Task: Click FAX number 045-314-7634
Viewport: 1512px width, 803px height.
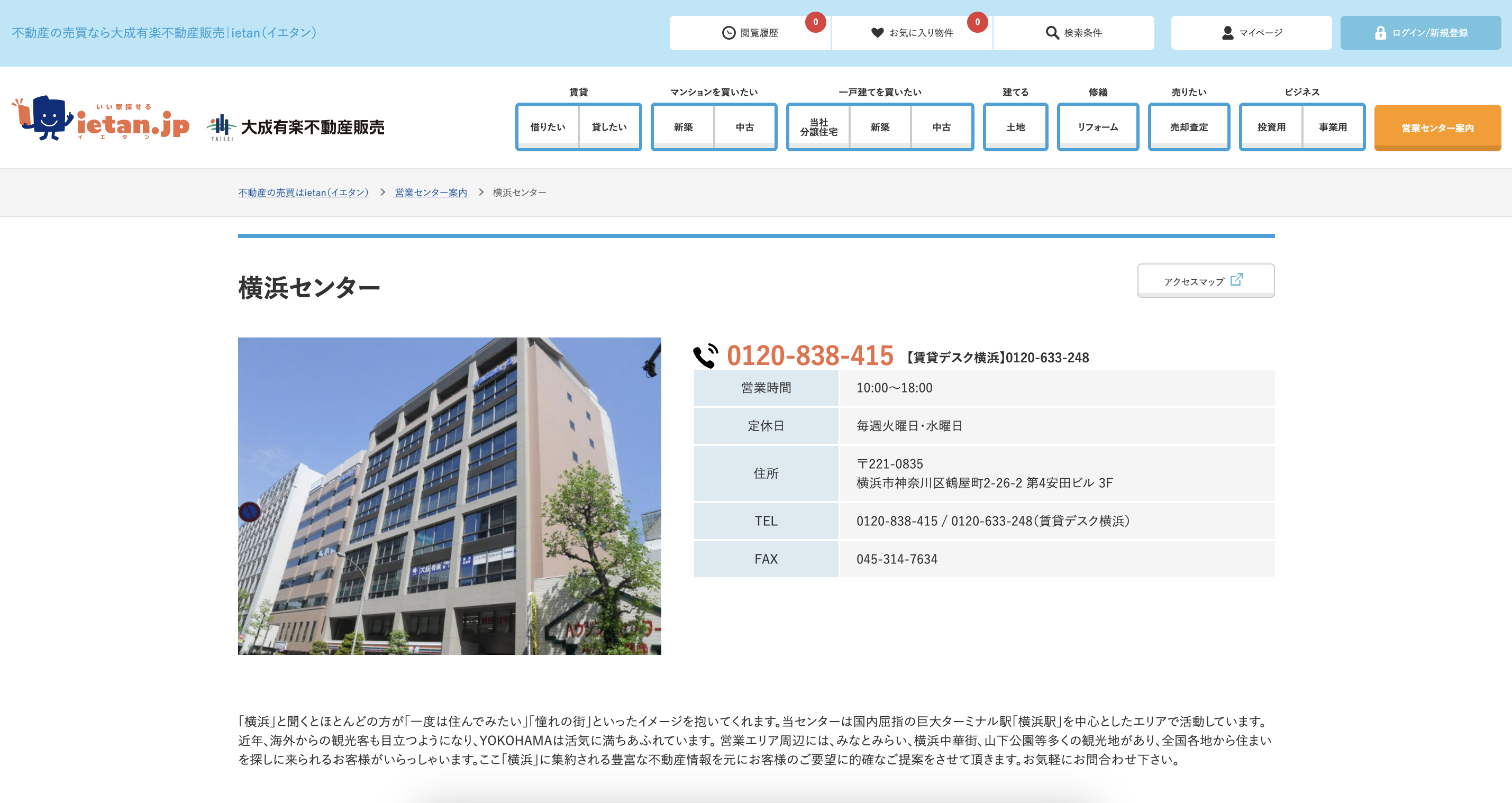Action: [897, 559]
